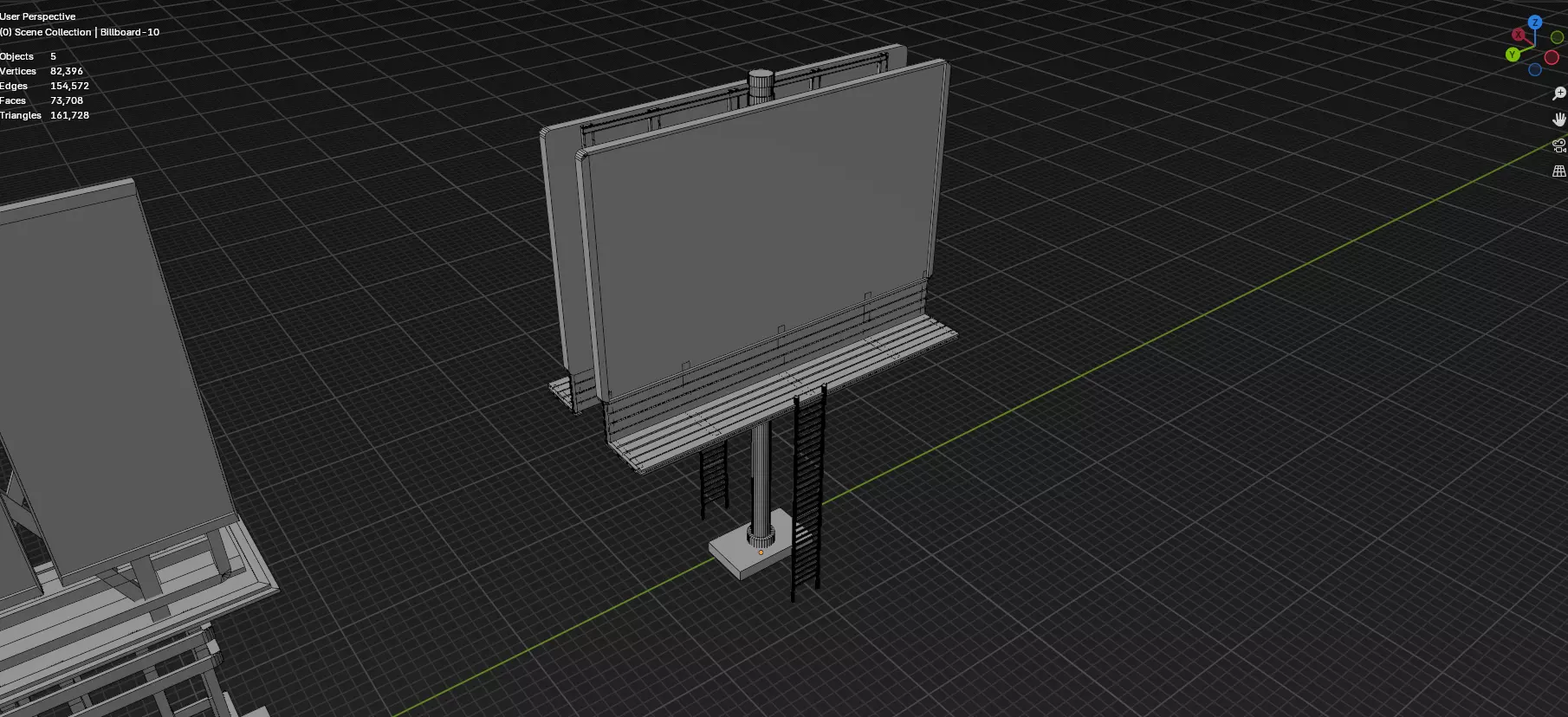Select the short black ladder behind the pole

[714, 481]
